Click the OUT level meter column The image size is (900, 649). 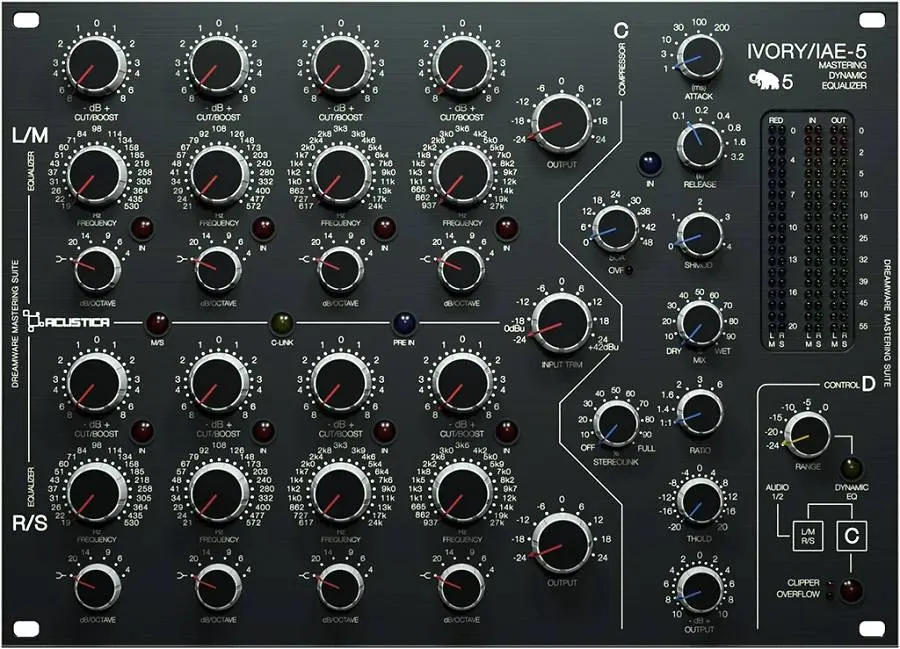pos(839,228)
